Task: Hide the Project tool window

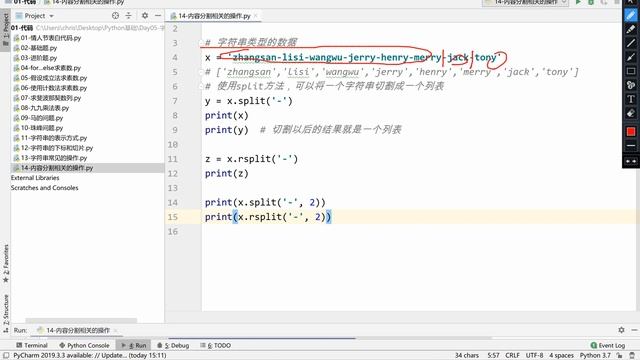Action: click(158, 16)
